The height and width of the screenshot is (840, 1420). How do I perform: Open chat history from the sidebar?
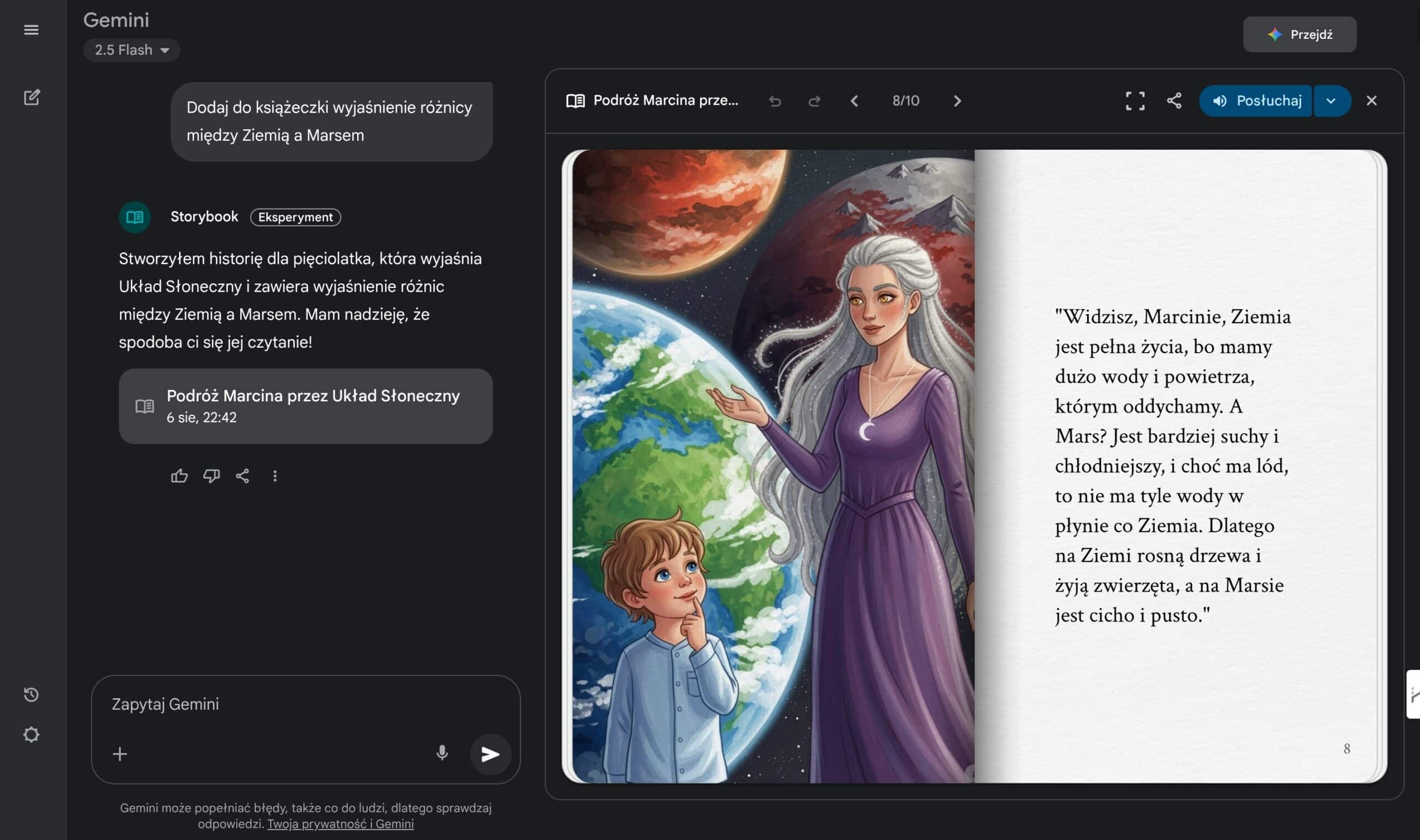[x=31, y=694]
